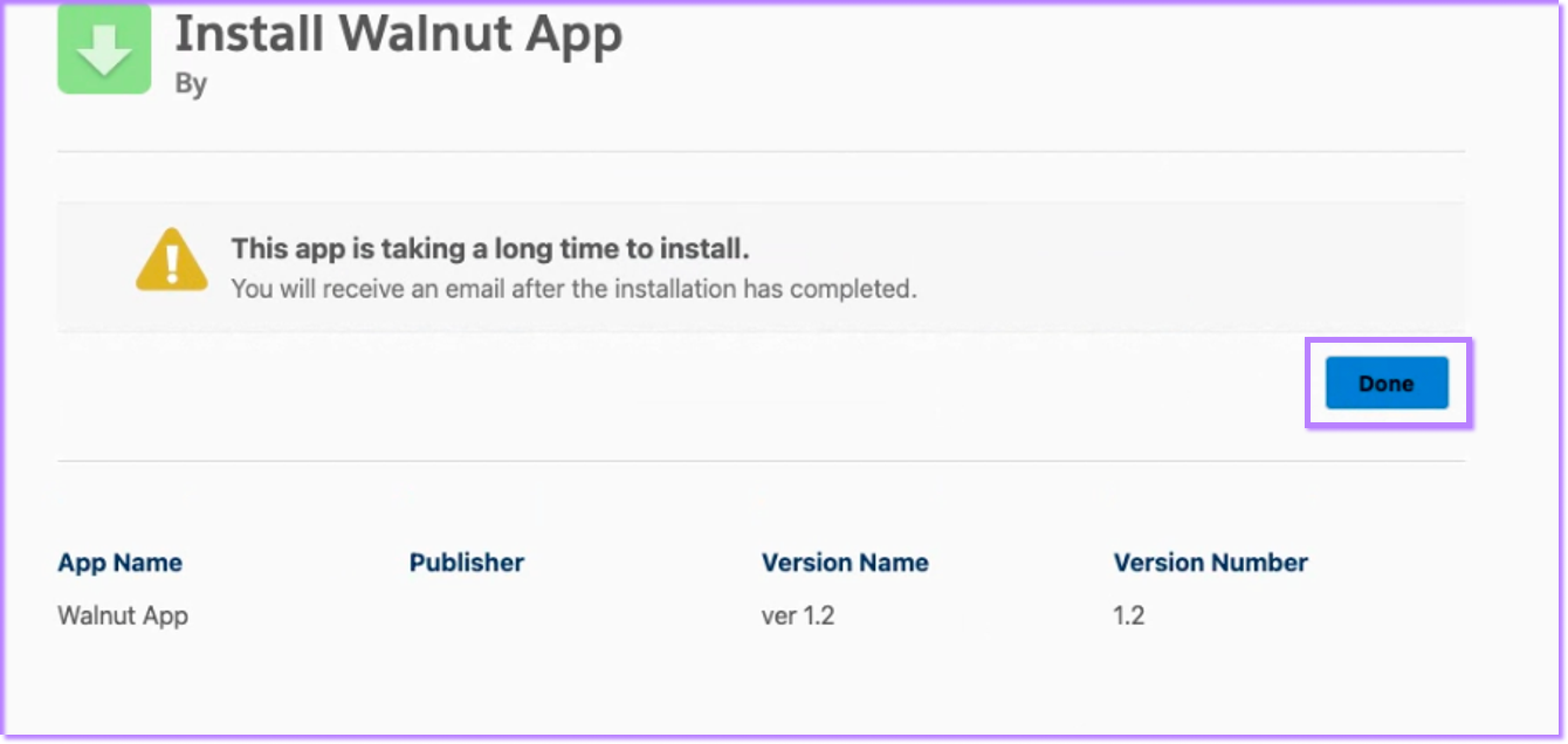Click the green install download icon
Screen dimensions: 1568x744
(x=104, y=49)
